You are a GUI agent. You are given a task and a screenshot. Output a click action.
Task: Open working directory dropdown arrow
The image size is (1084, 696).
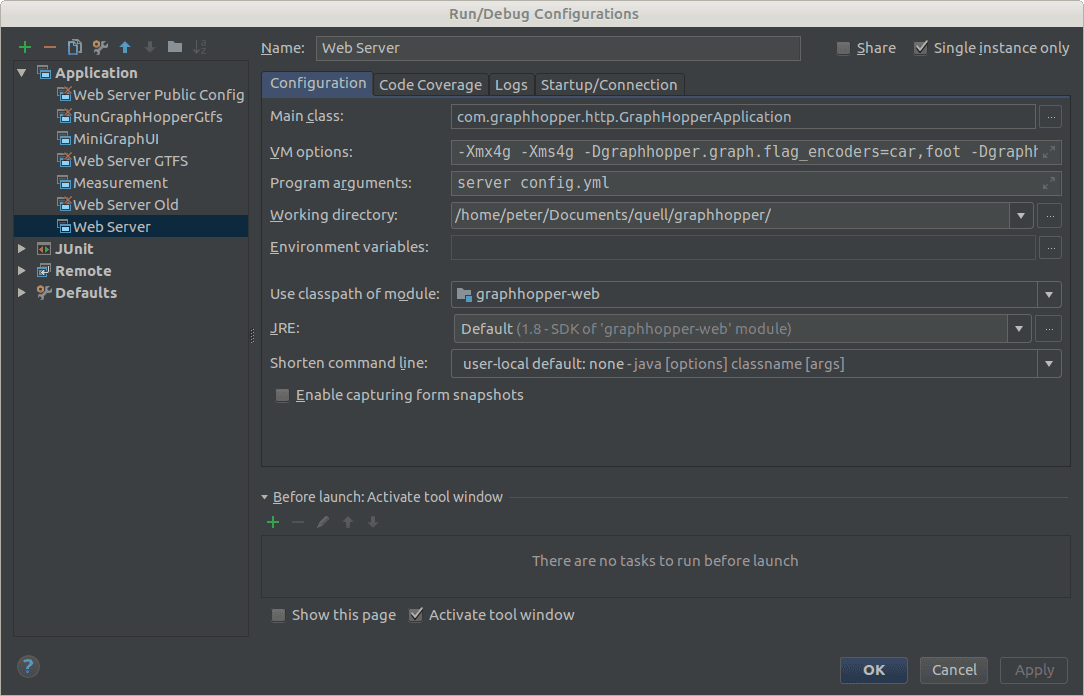click(1020, 216)
